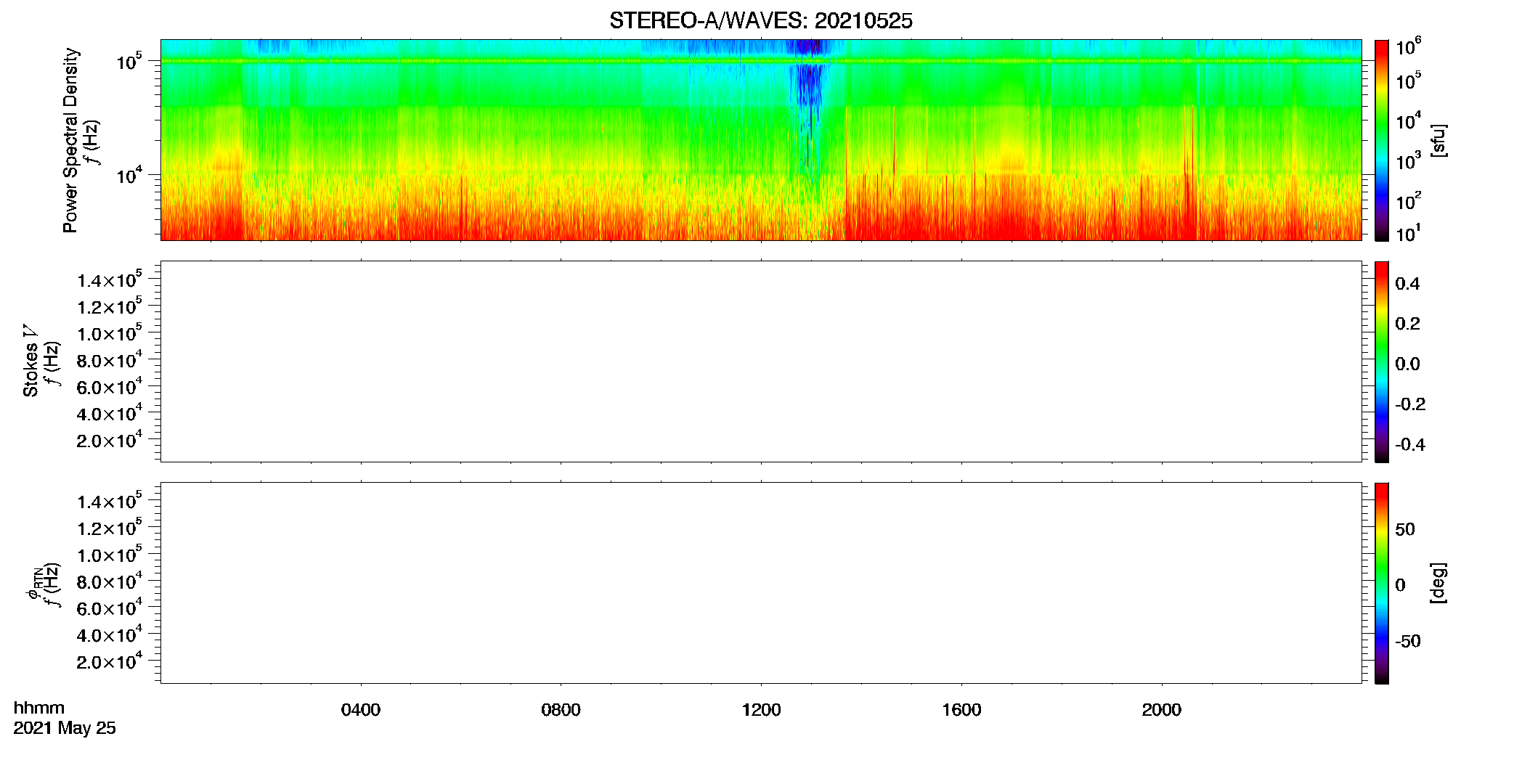Viewport: 1522px width, 784px height.
Task: Click the [sfu] color bar unit label
Action: tap(1438, 140)
